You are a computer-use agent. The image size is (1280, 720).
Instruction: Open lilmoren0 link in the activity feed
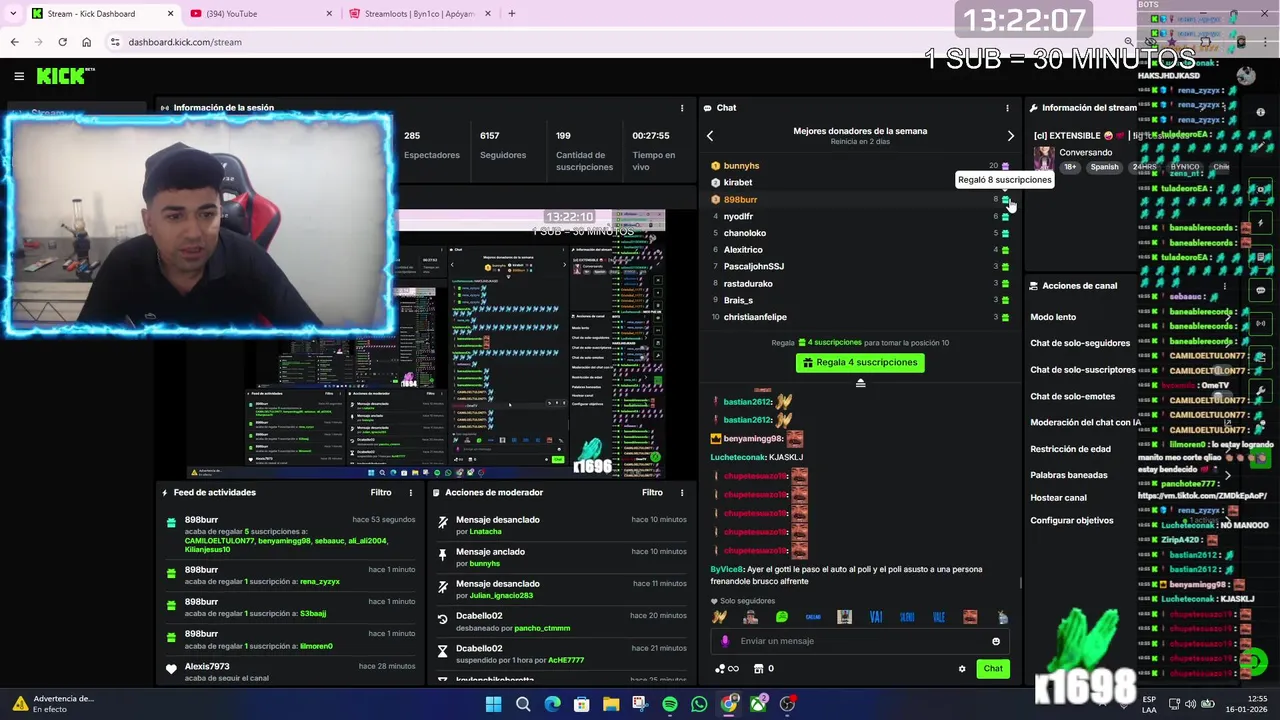316,646
